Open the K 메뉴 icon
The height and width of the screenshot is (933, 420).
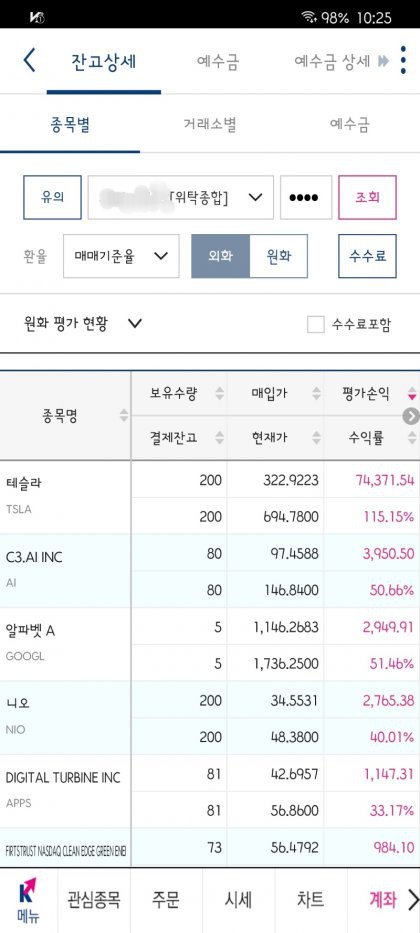pos(27,899)
